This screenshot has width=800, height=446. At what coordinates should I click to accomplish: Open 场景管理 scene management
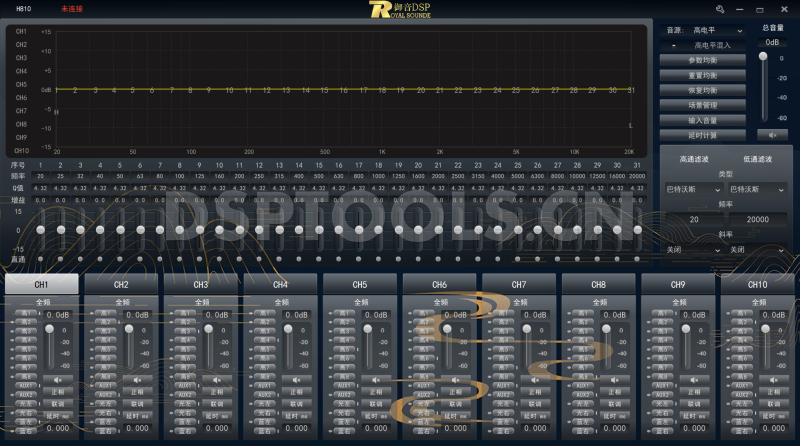pyautogui.click(x=703, y=105)
